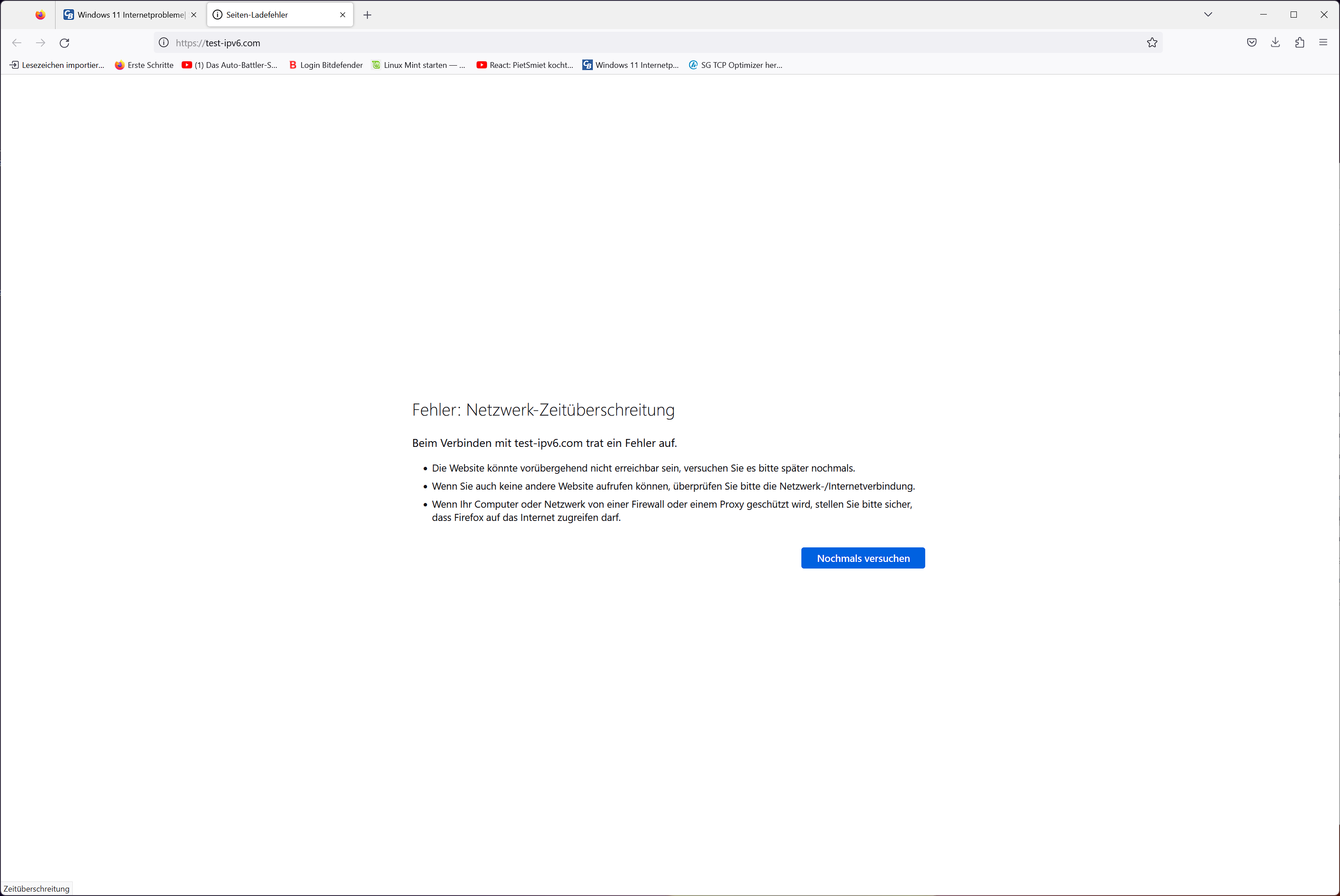
Task: Expand the list all tabs chevron
Action: point(1207,15)
